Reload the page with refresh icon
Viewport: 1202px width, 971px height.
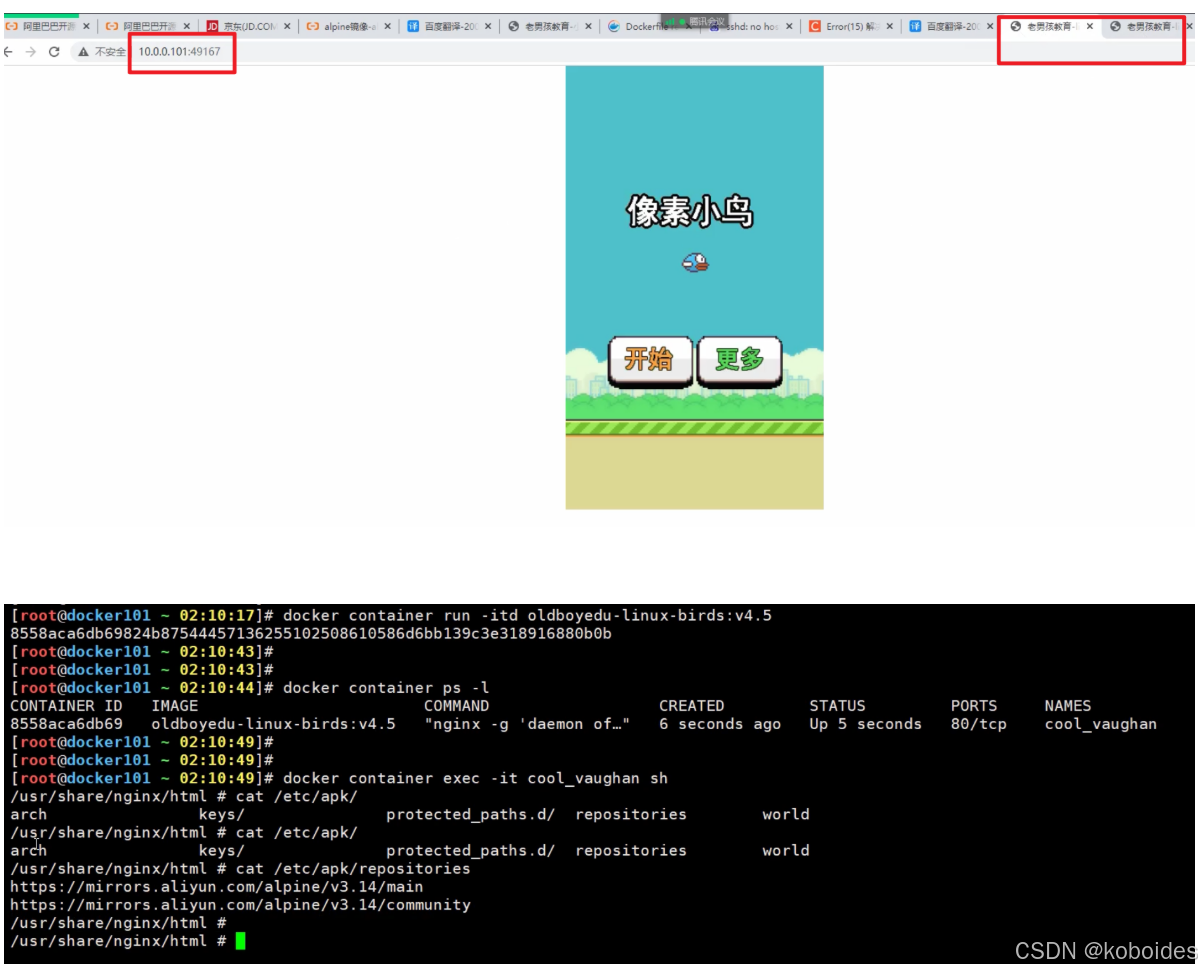pos(54,51)
